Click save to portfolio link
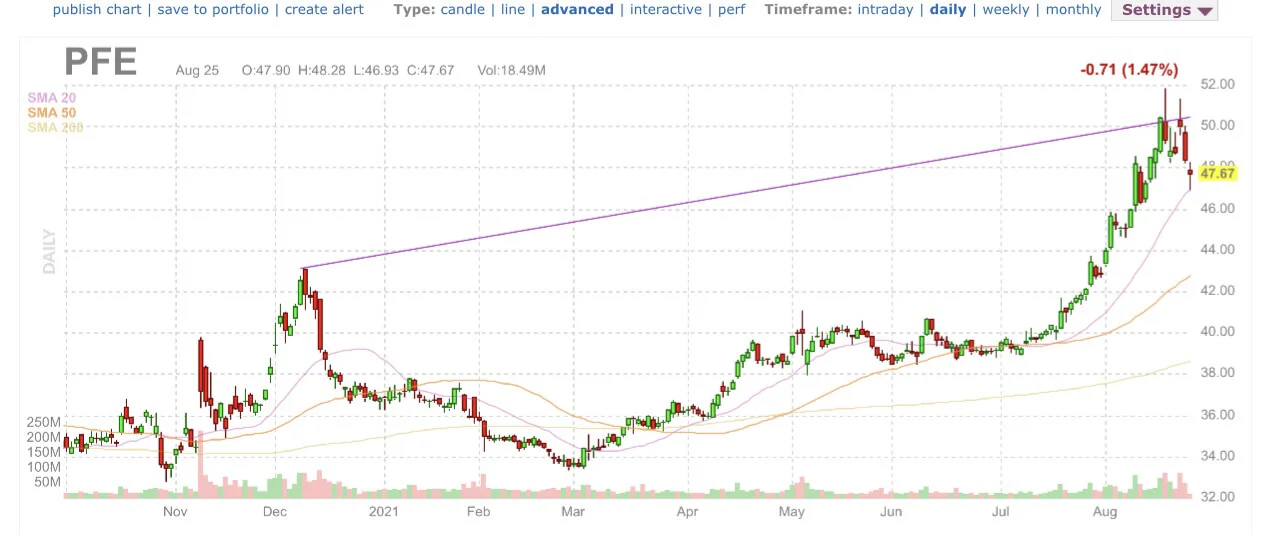This screenshot has height=535, width=1267. (x=212, y=9)
